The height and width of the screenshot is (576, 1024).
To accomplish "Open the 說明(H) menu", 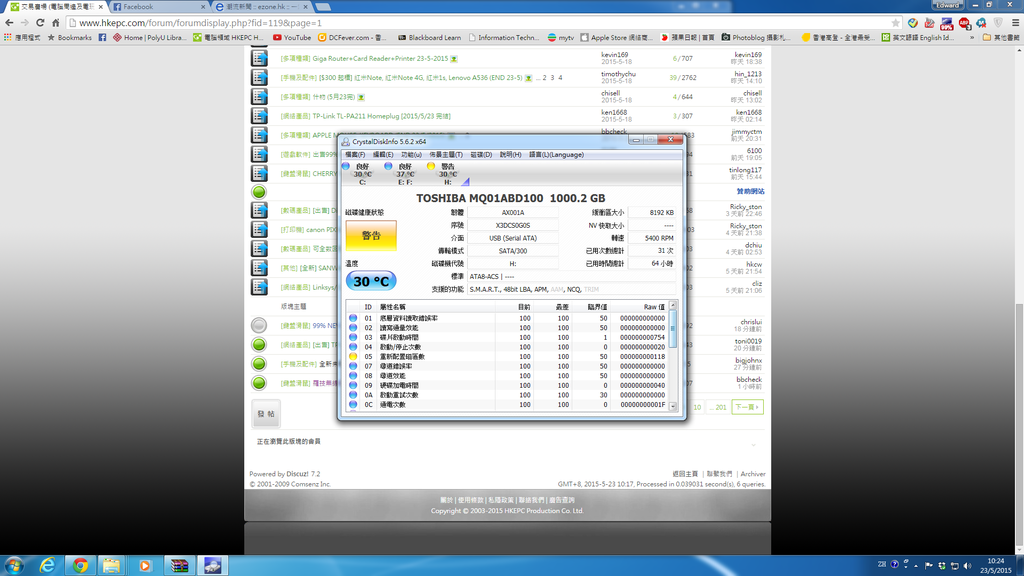I will pos(510,155).
